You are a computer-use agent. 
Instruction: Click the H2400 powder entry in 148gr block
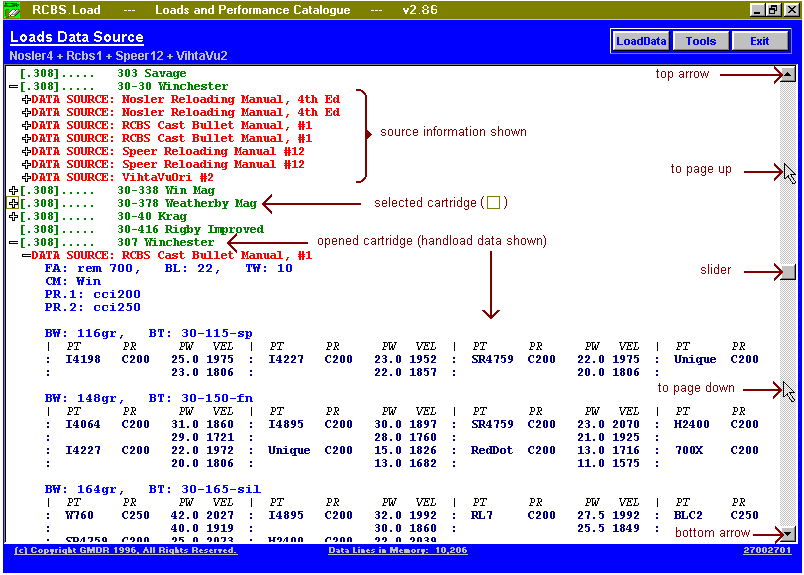[x=692, y=424]
